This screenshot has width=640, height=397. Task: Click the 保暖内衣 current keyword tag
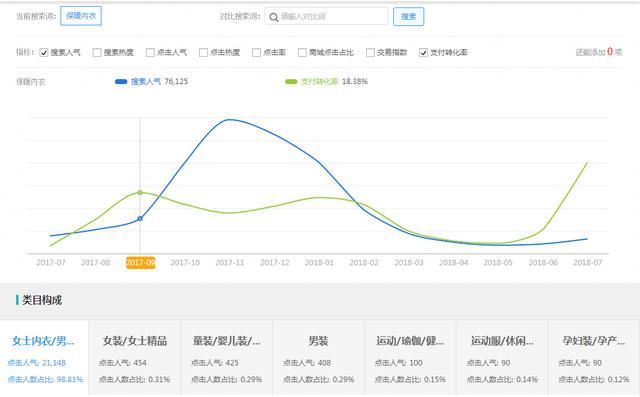pyautogui.click(x=81, y=16)
